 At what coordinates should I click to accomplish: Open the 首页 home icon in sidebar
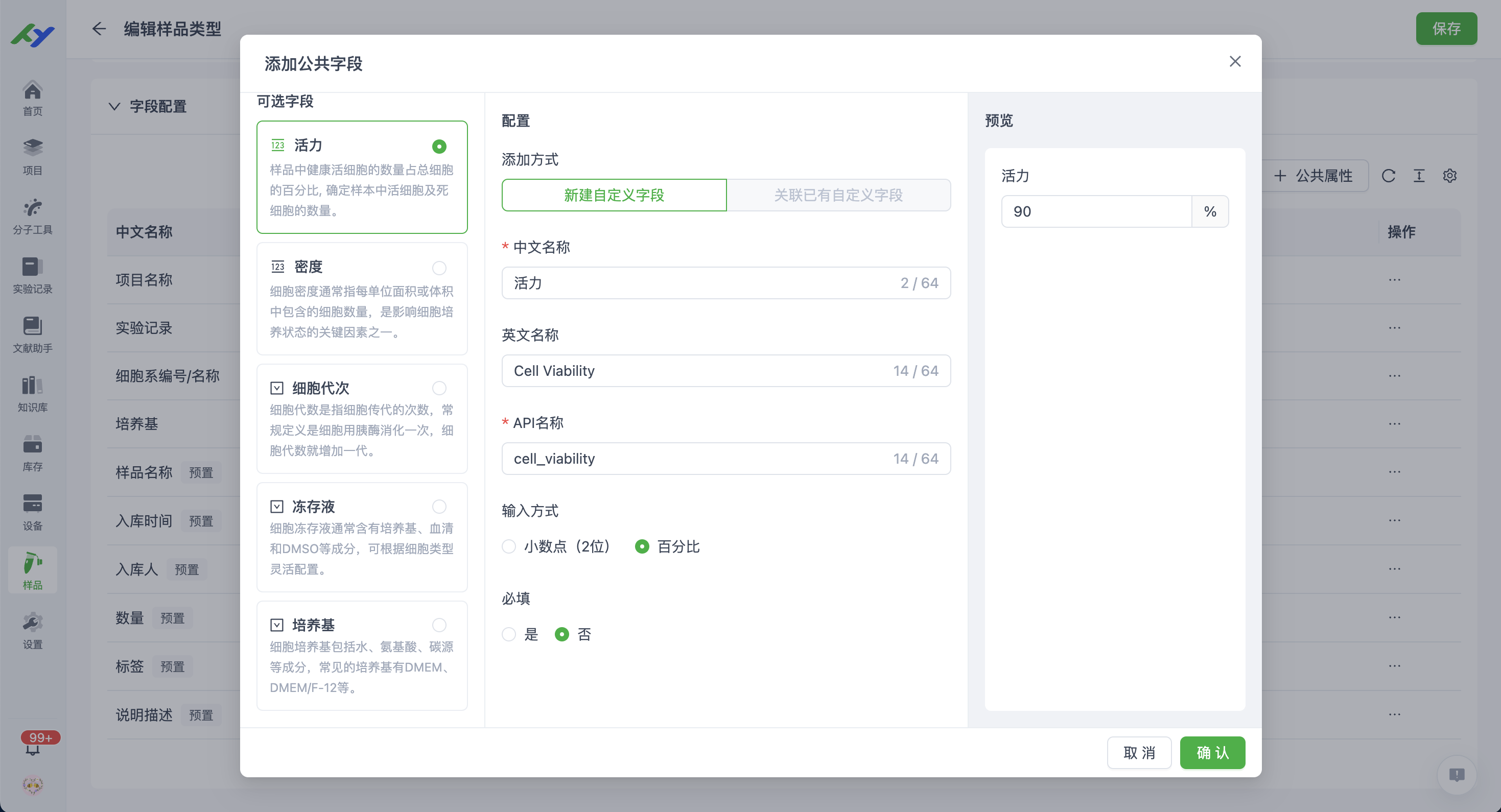tap(32, 96)
